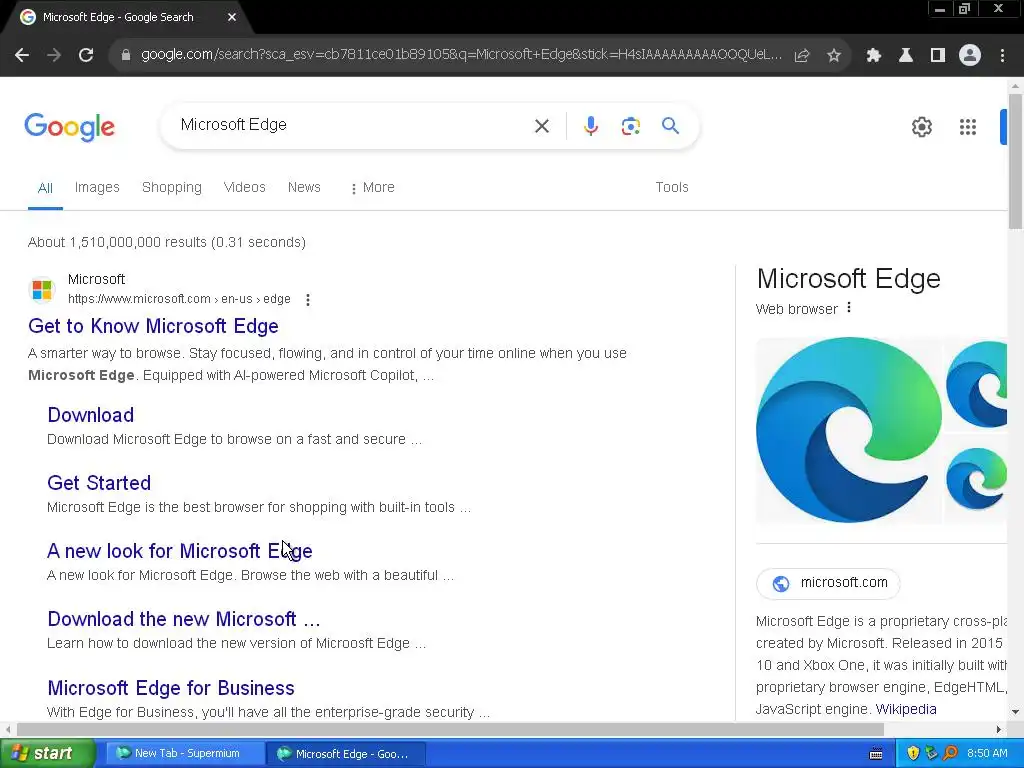The height and width of the screenshot is (768, 1024).
Task: Open the Download sitelink
Action: click(x=91, y=415)
